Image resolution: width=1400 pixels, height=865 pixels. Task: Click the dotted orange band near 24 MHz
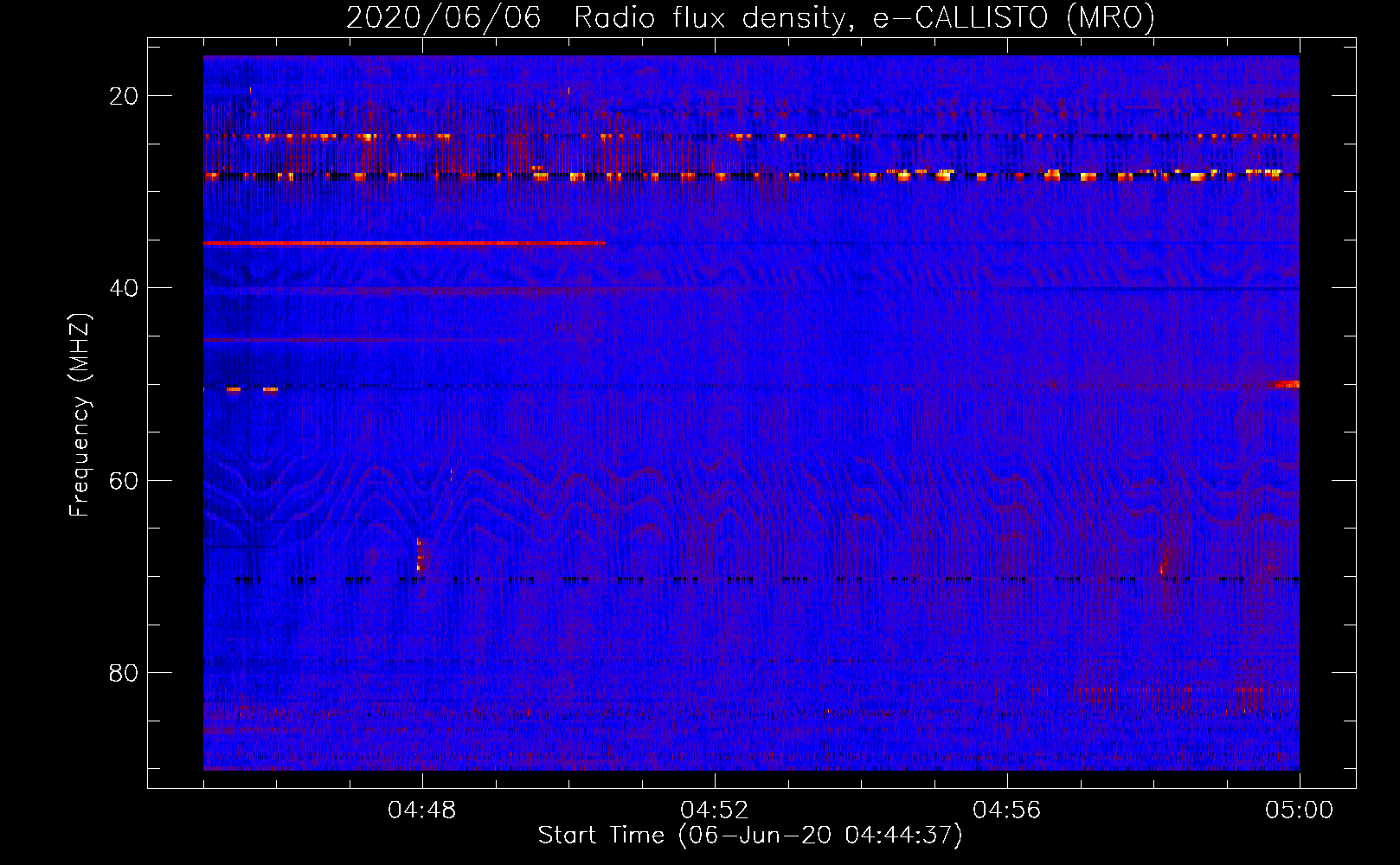tap(751, 137)
